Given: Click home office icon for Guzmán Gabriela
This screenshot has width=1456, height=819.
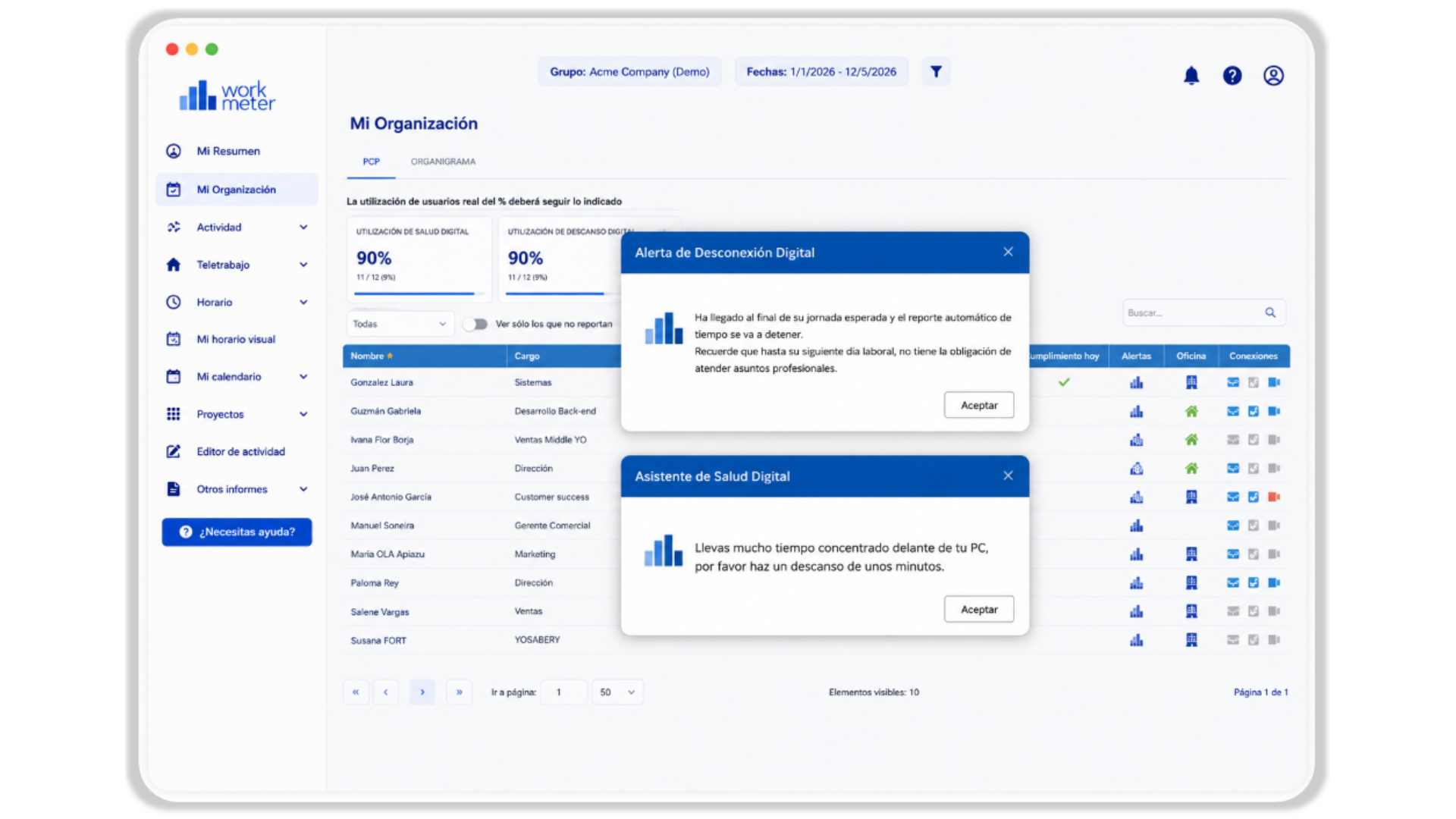Looking at the screenshot, I should pyautogui.click(x=1191, y=411).
